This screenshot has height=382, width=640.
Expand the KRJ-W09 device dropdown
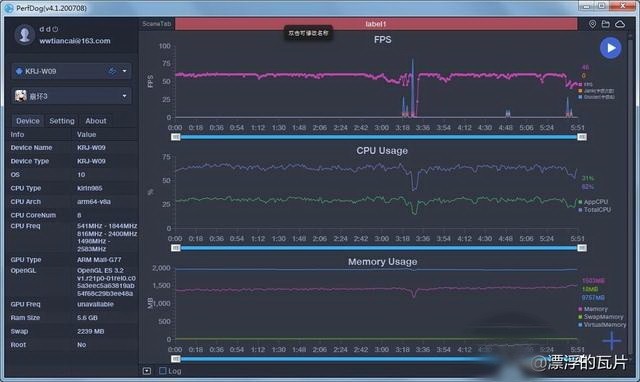124,71
